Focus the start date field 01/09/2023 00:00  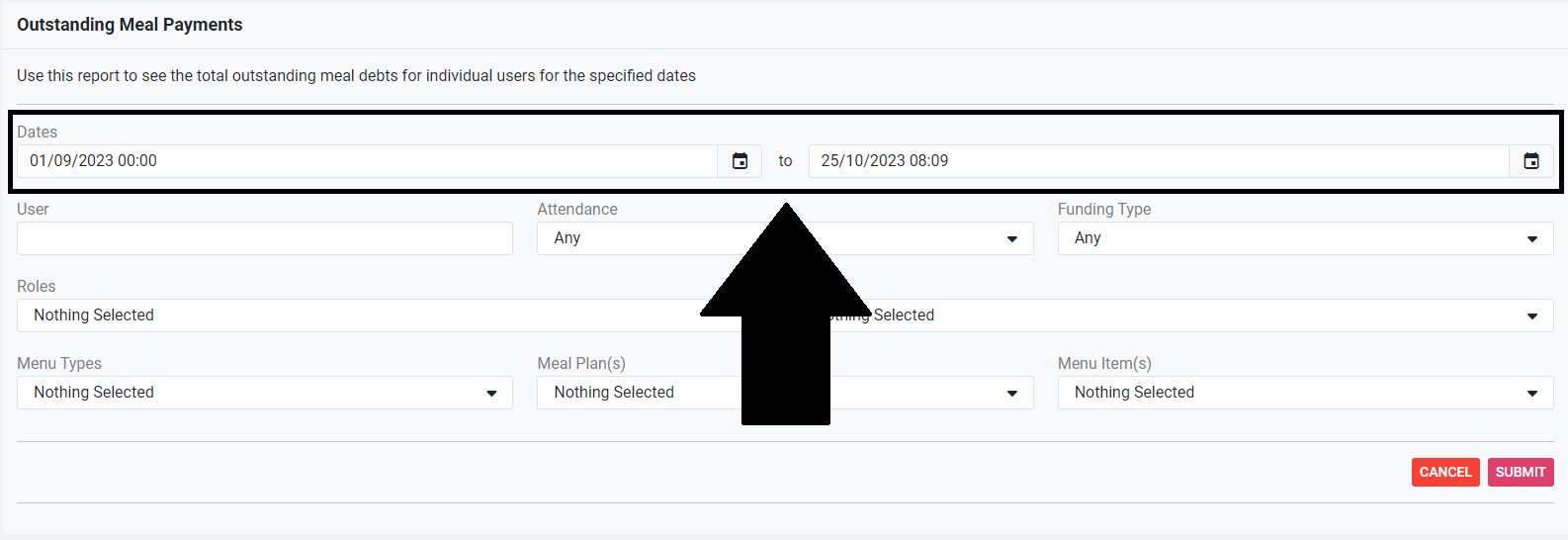(x=366, y=161)
